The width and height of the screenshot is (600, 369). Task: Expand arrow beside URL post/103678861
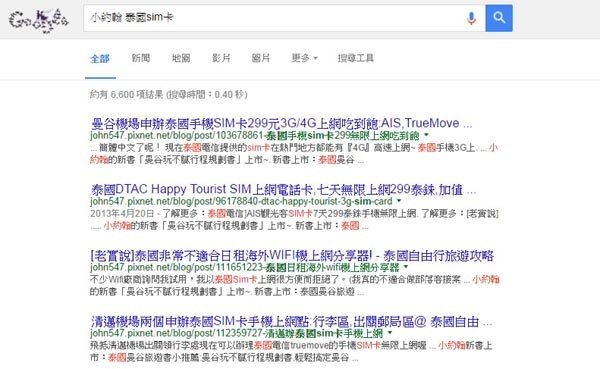(x=426, y=135)
